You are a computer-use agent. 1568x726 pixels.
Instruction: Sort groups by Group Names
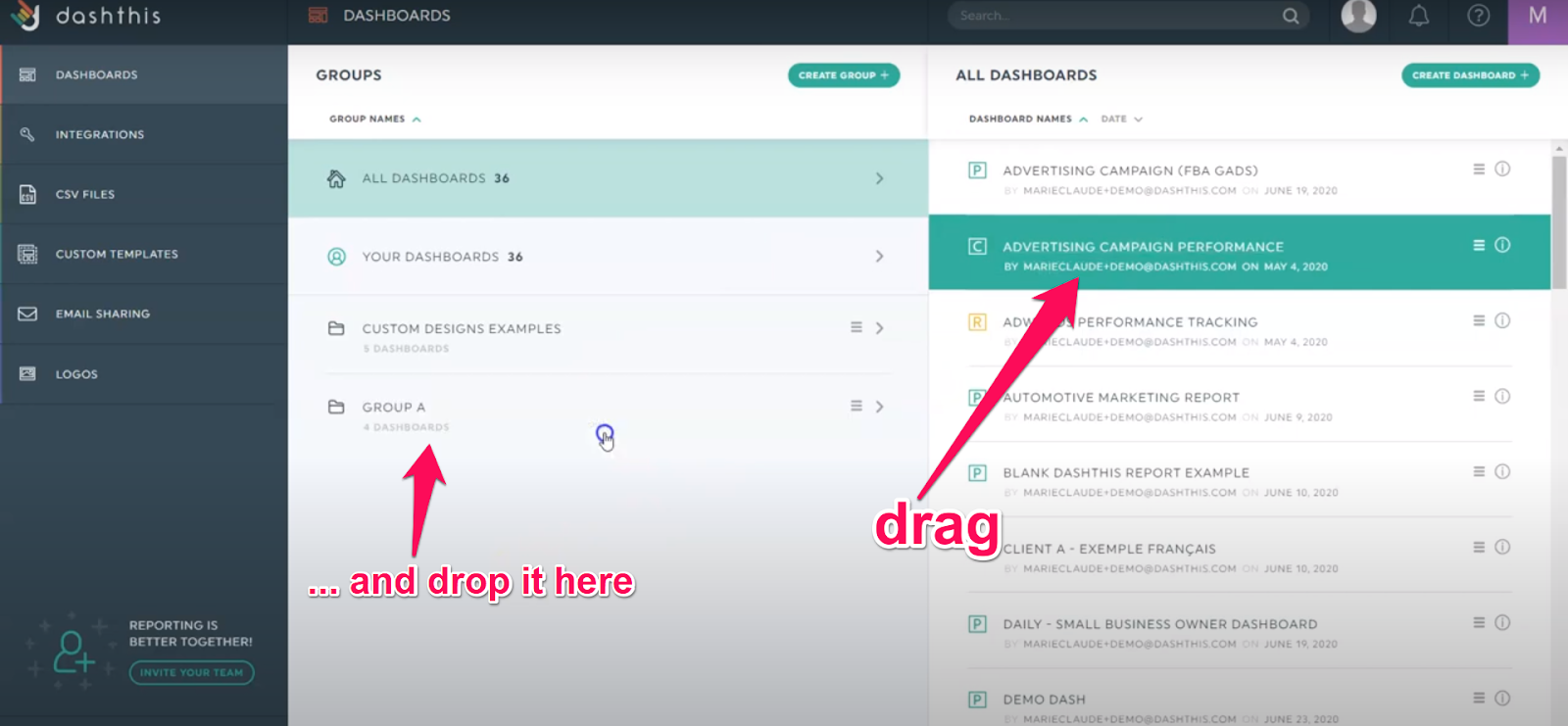(375, 119)
